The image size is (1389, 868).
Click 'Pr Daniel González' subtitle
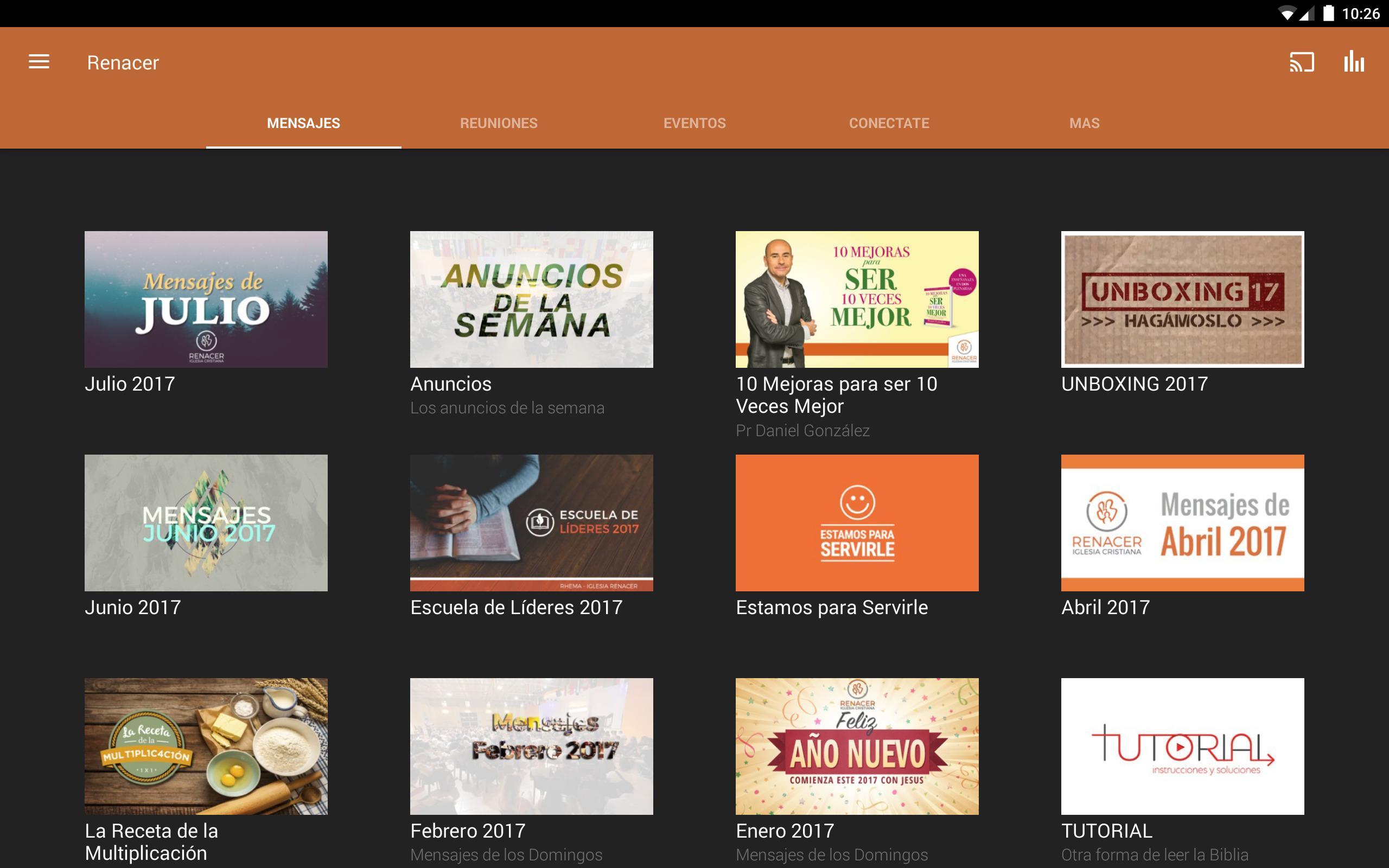[803, 431]
